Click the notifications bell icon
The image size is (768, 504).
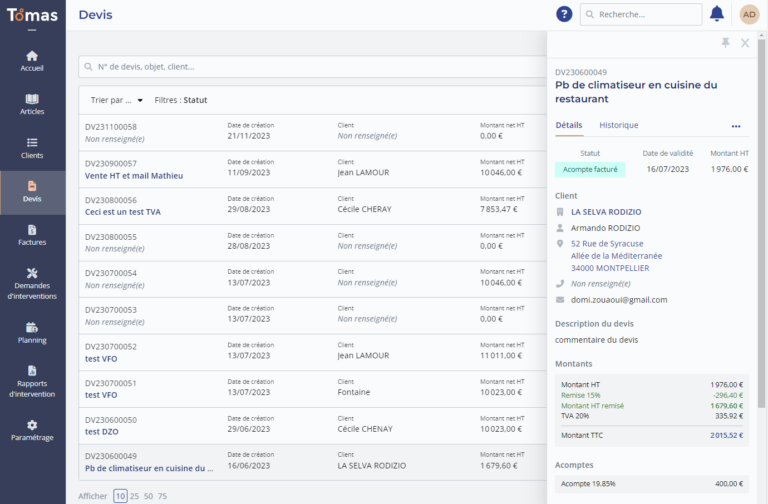pyautogui.click(x=717, y=14)
